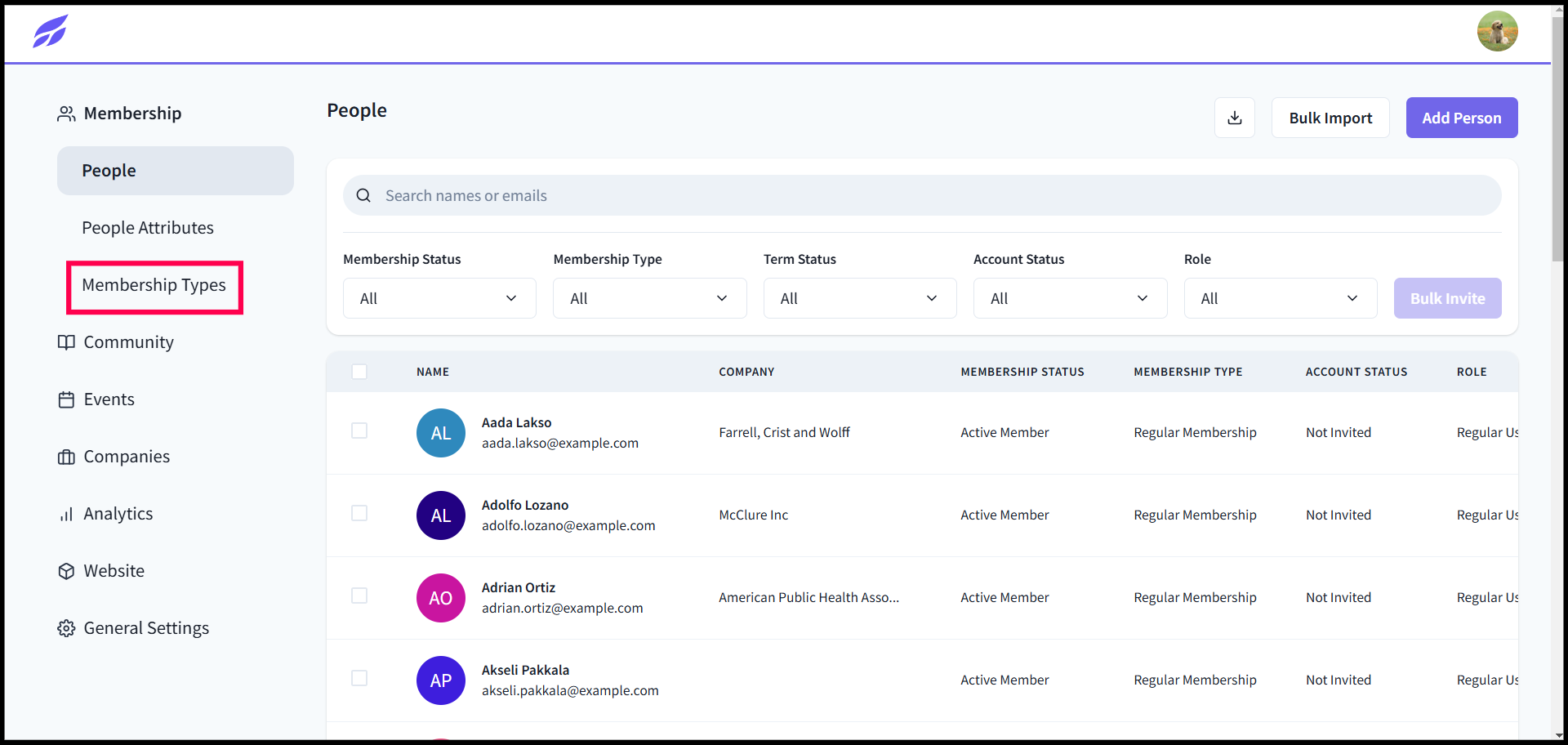Click the user avatar in the top bar
The height and width of the screenshot is (745, 1568).
click(1498, 31)
